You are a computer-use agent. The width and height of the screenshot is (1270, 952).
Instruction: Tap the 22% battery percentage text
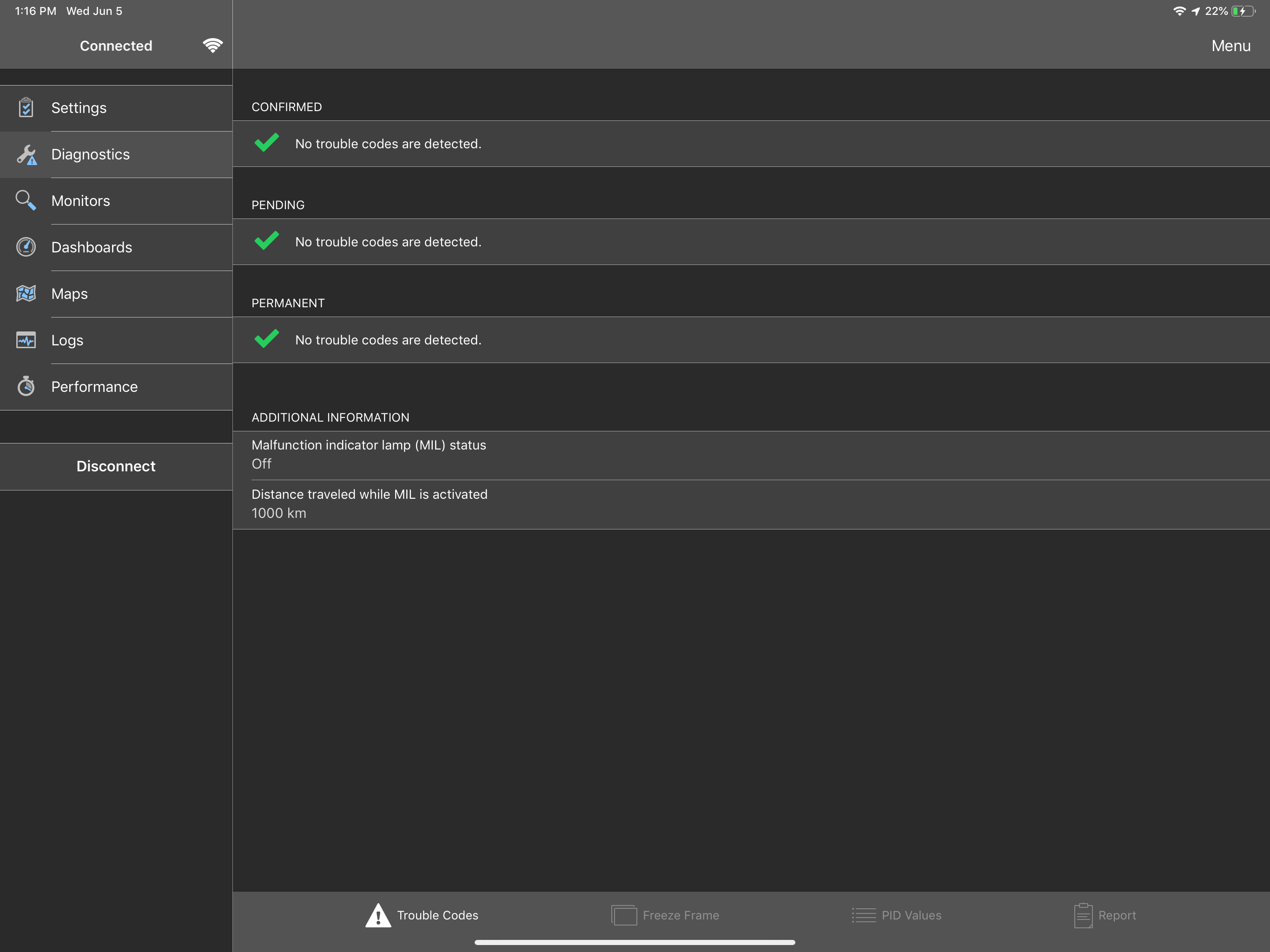click(x=1216, y=11)
